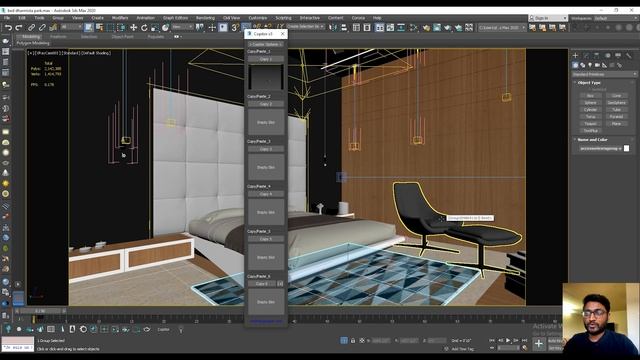Select the Lights category icon

(590, 65)
